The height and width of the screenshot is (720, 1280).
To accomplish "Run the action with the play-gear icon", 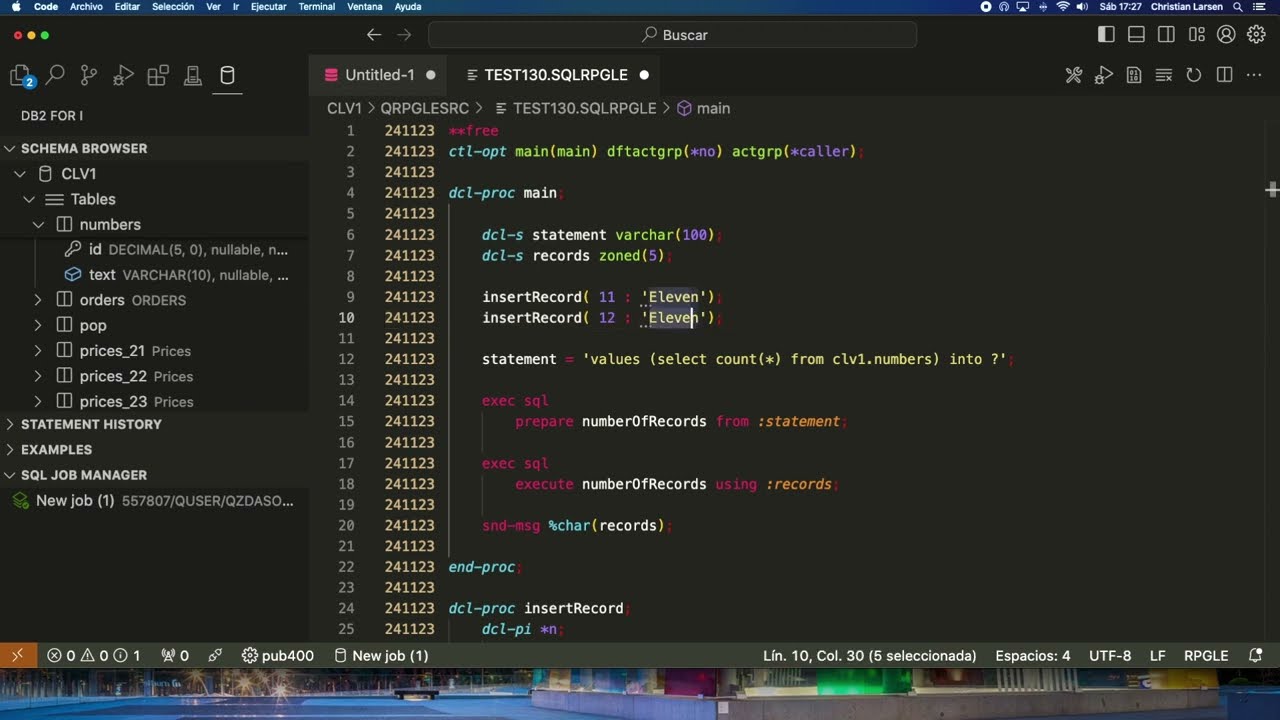I will pyautogui.click(x=1104, y=75).
